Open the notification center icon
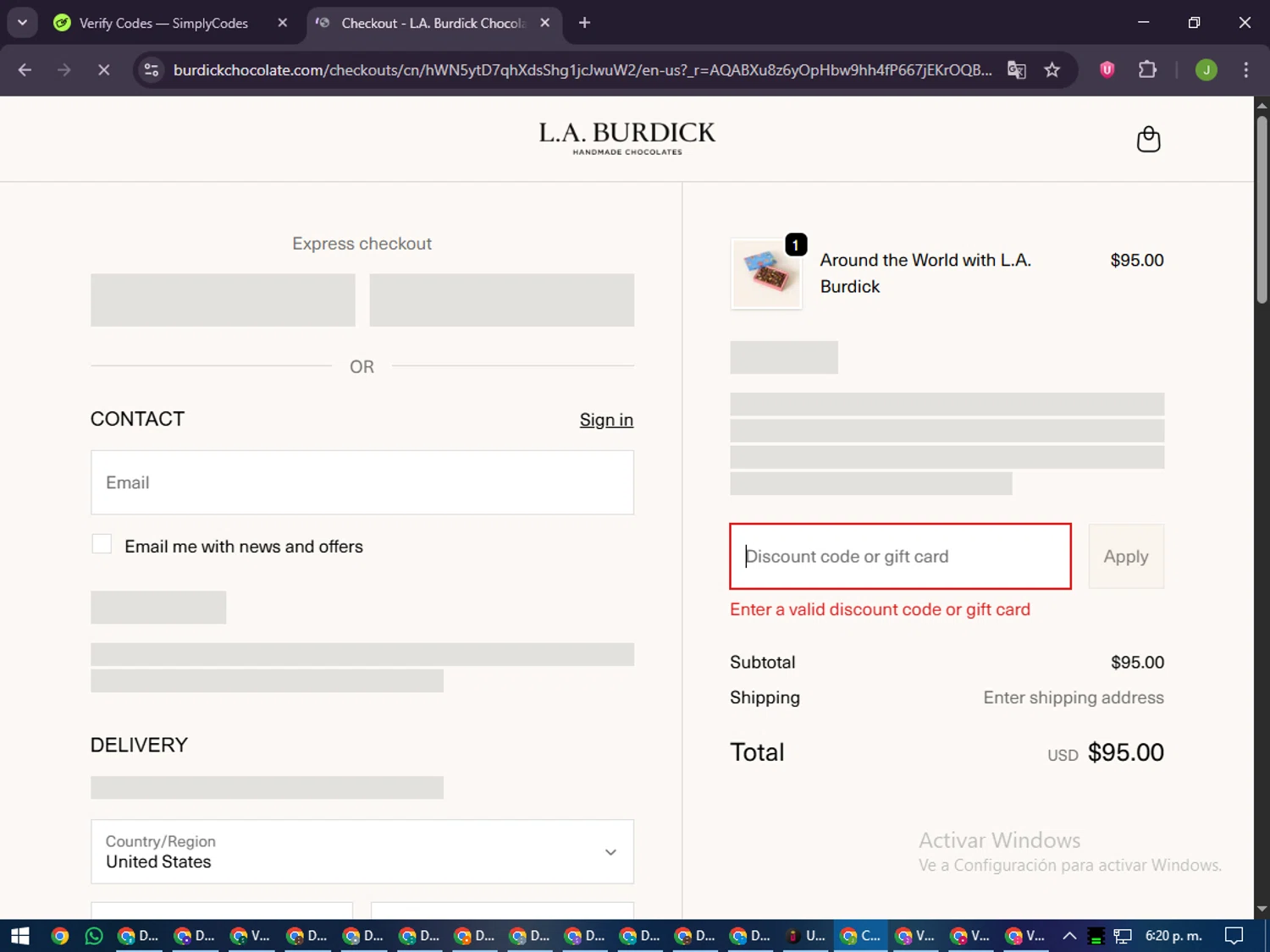 [1234, 935]
